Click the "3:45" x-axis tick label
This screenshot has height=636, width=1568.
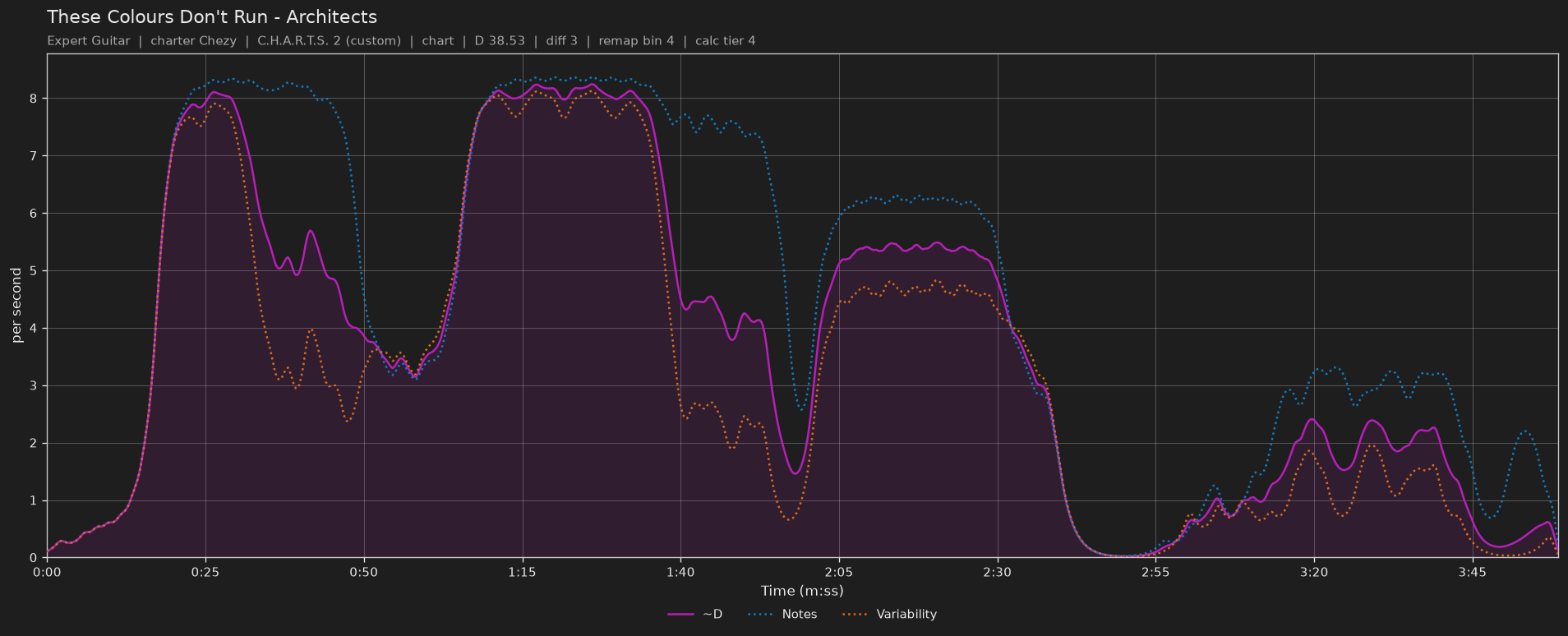pos(1473,572)
